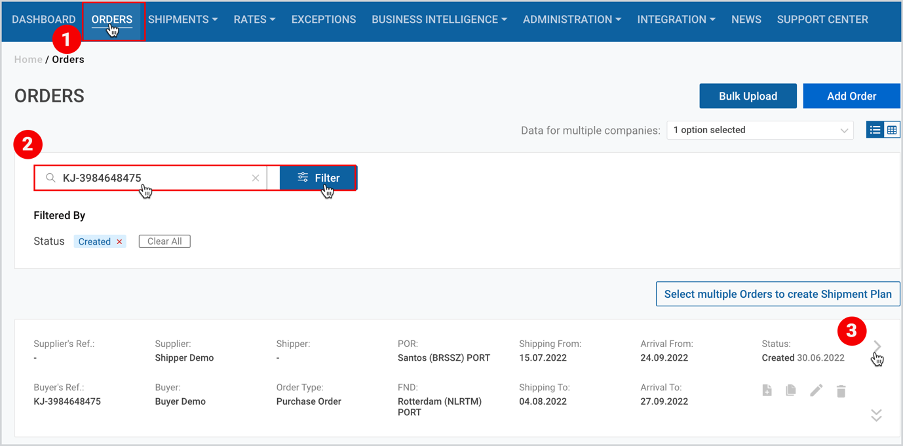Click the Clear All filters button

click(x=165, y=241)
